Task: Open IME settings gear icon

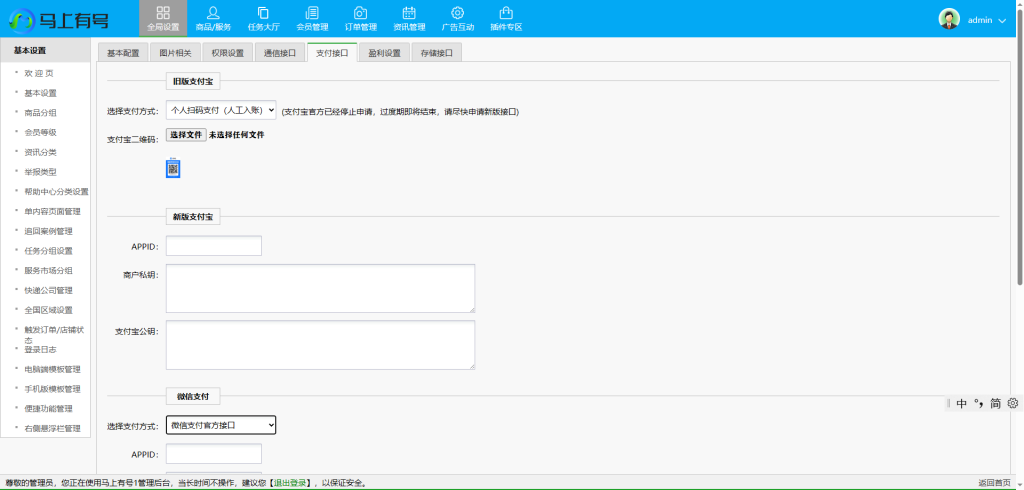Action: 1012,403
